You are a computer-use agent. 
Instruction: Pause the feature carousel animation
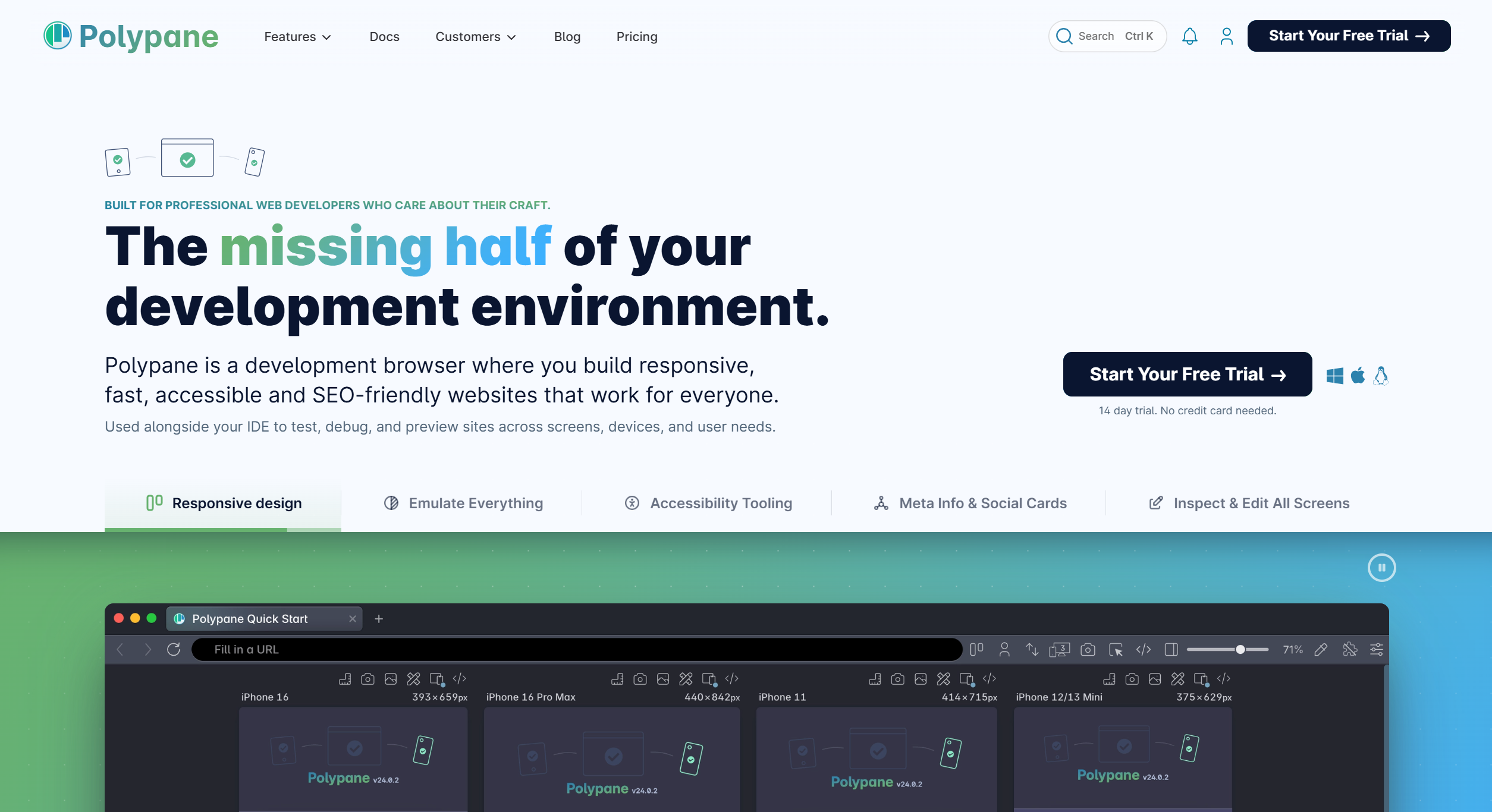click(1381, 568)
